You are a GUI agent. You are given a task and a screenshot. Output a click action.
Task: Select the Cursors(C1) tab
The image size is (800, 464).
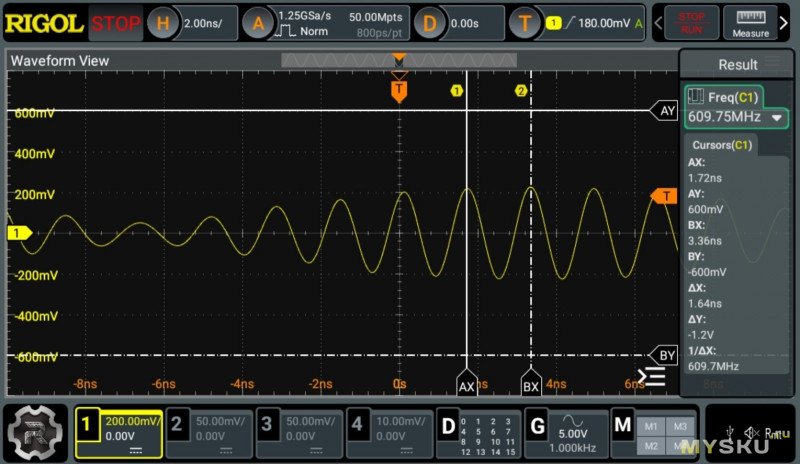722,146
